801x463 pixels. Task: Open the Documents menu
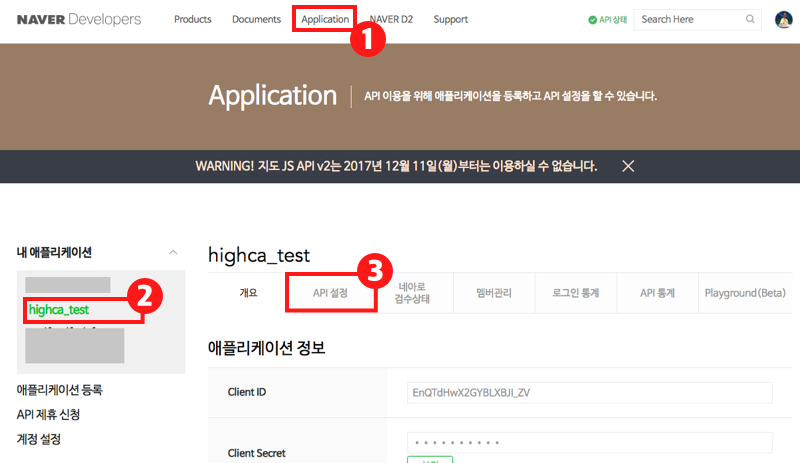[x=256, y=19]
